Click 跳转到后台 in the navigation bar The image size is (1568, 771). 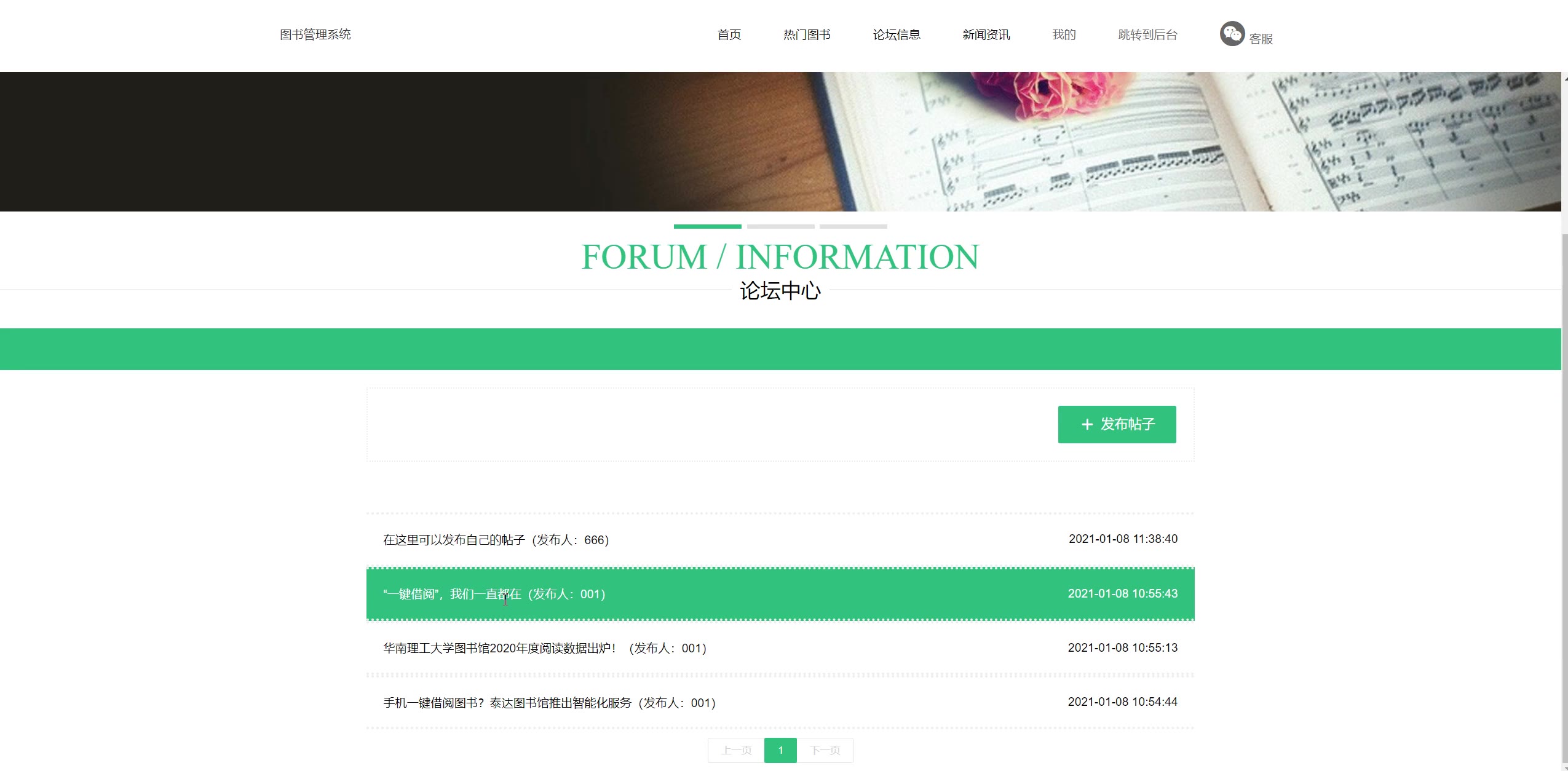pos(1147,34)
